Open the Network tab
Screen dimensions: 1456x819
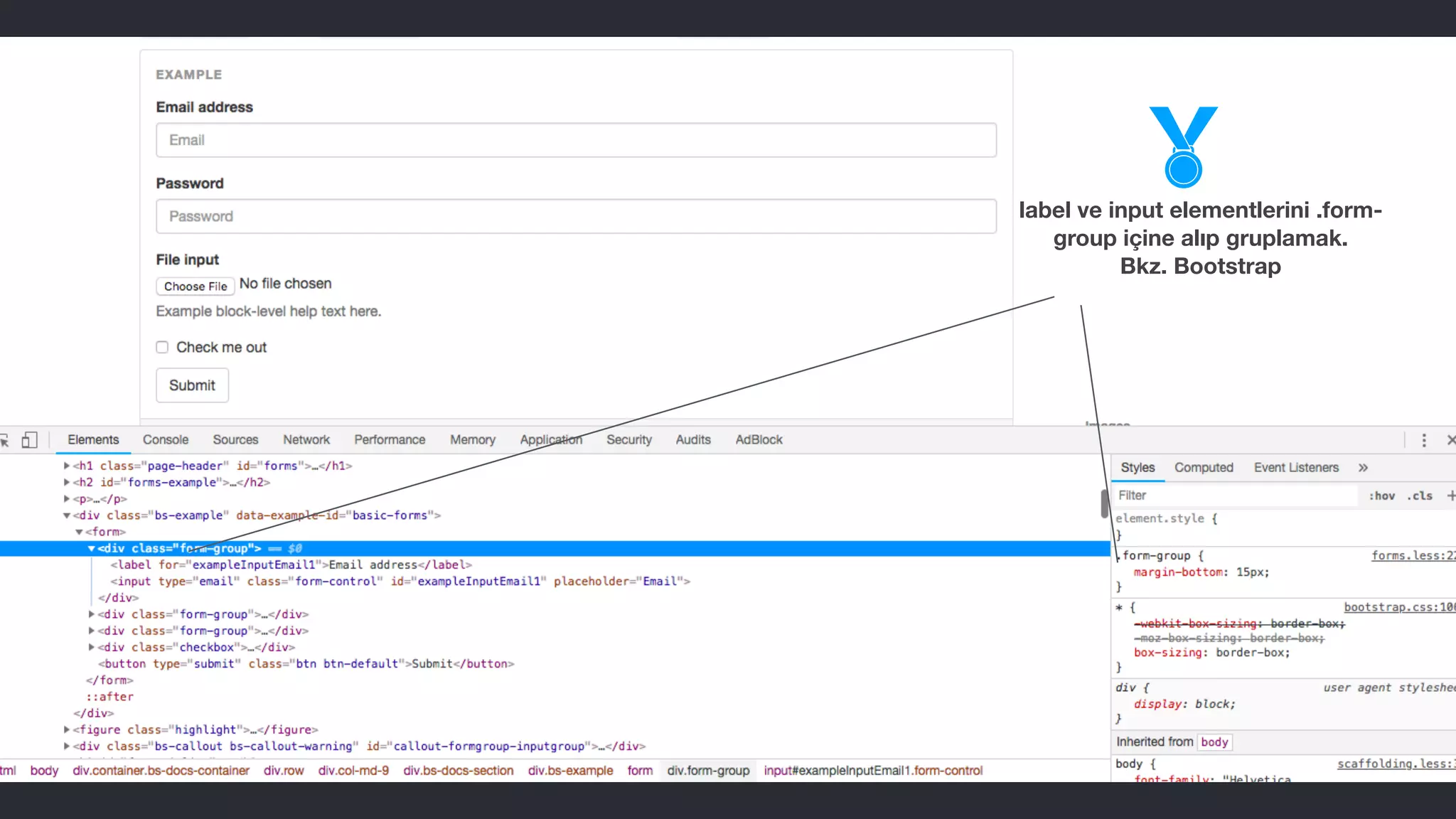(x=306, y=440)
